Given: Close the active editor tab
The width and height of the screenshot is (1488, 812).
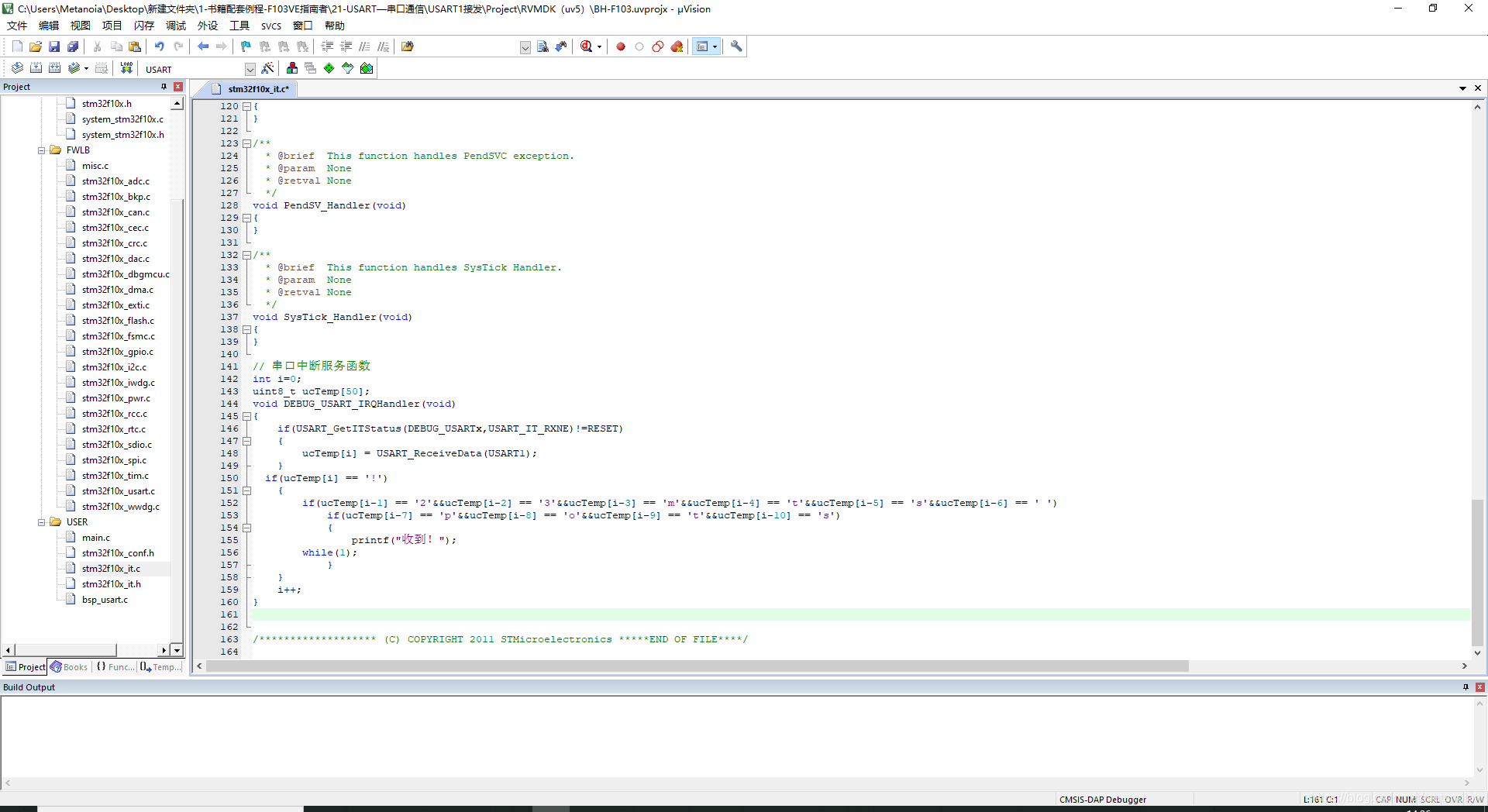Looking at the screenshot, I should click(1478, 88).
